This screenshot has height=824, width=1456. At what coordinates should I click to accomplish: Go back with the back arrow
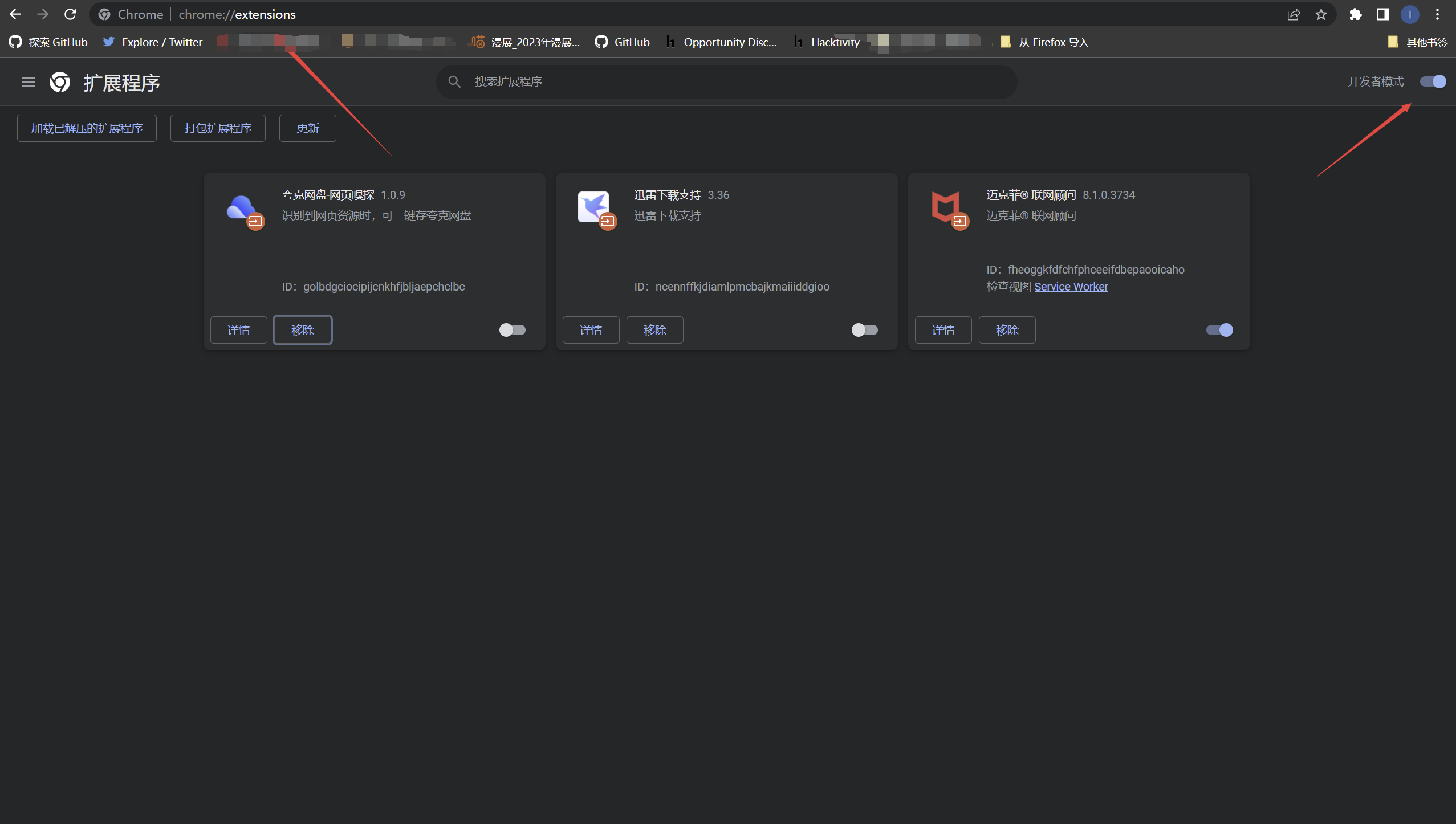click(x=15, y=14)
